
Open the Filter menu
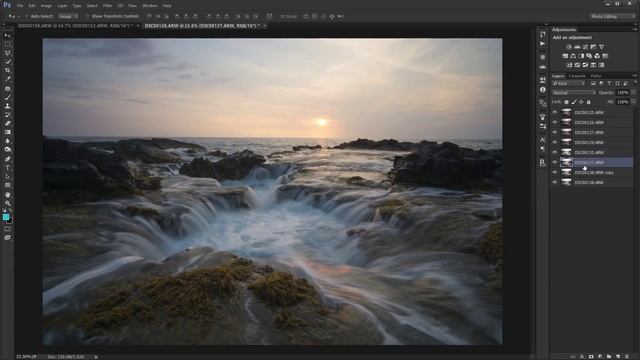[x=107, y=6]
